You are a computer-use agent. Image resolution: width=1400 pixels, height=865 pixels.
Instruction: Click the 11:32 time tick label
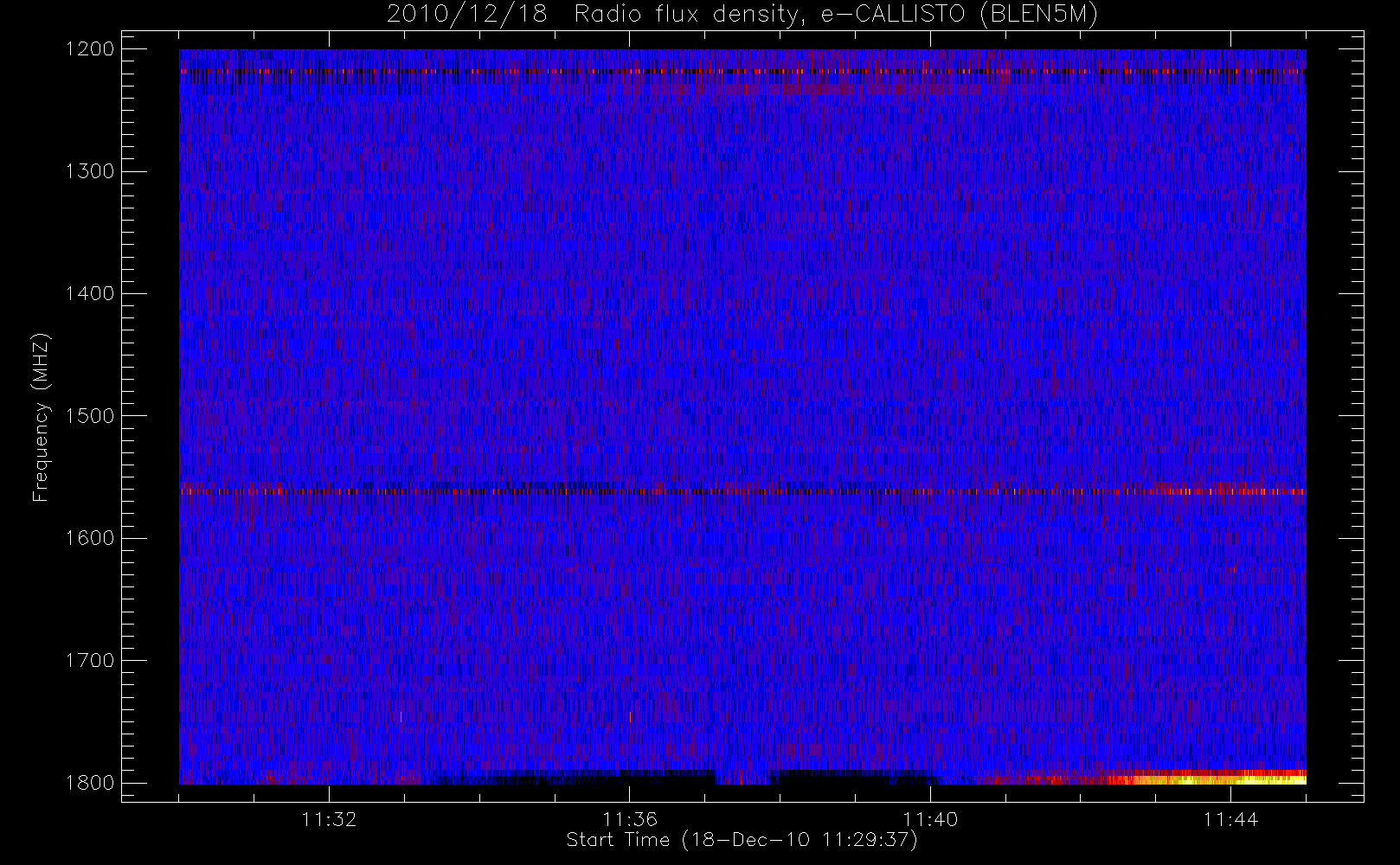pos(329,819)
